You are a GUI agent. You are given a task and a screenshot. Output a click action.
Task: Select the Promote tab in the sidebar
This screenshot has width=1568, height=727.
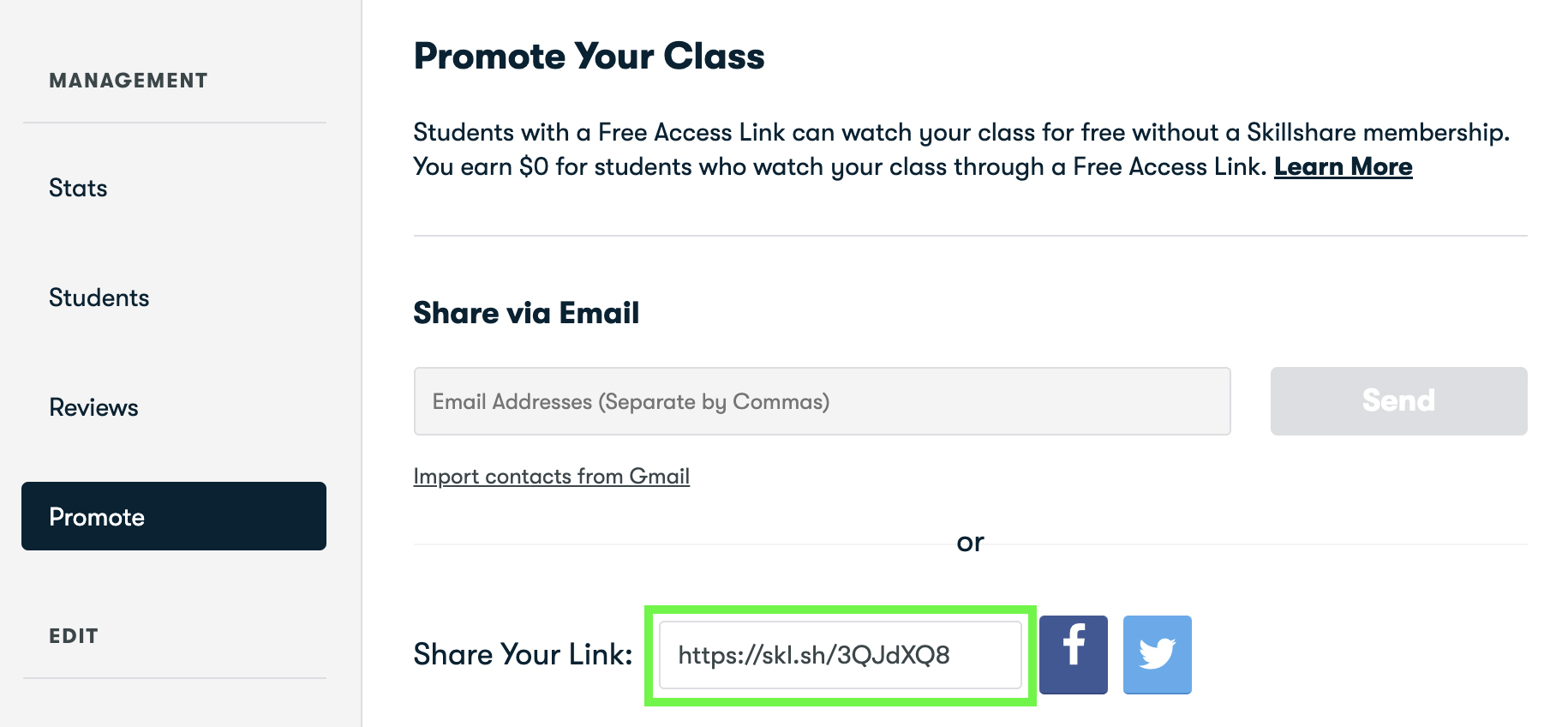point(96,516)
